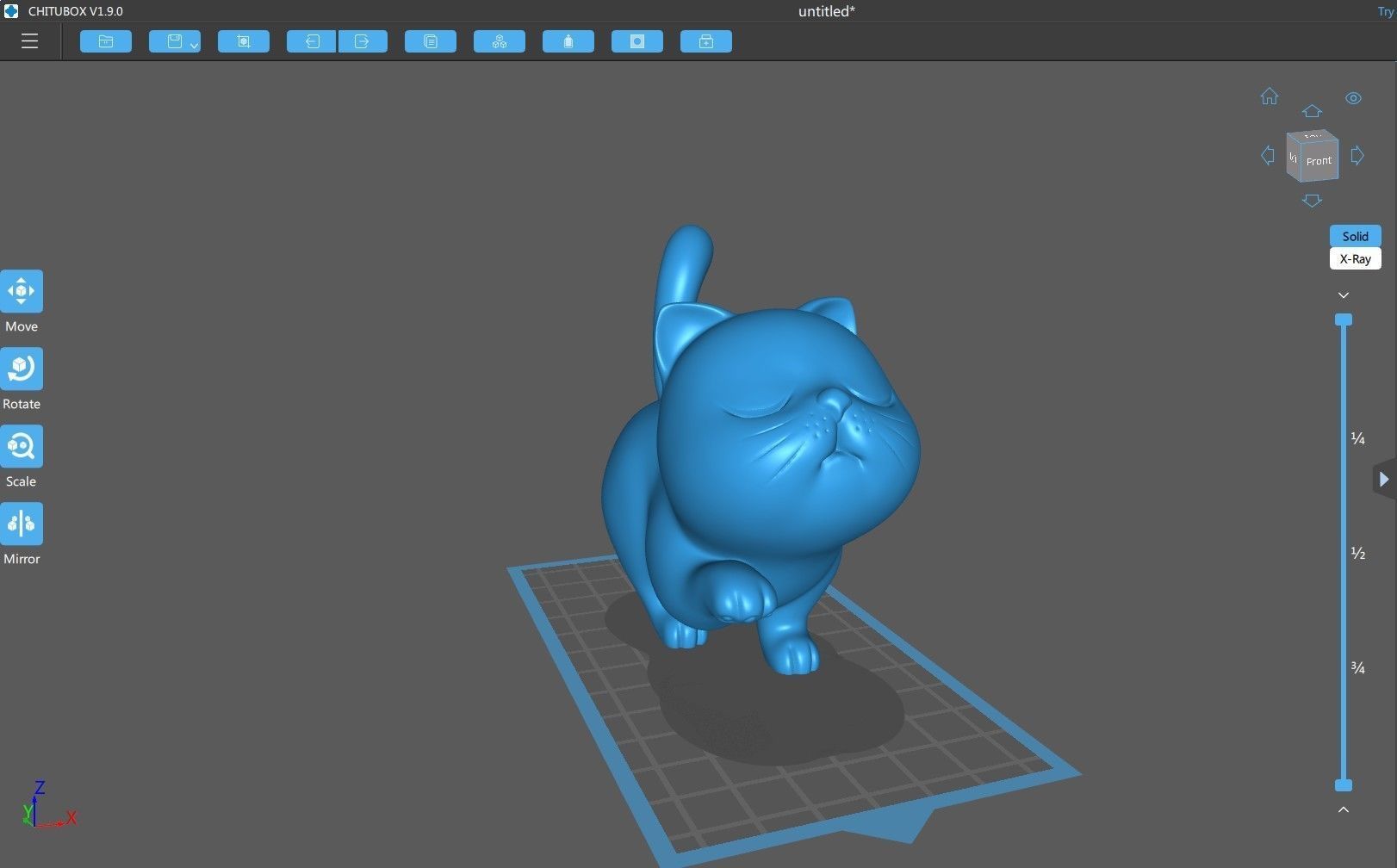
Task: Click the Open File folder icon
Action: [x=106, y=41]
